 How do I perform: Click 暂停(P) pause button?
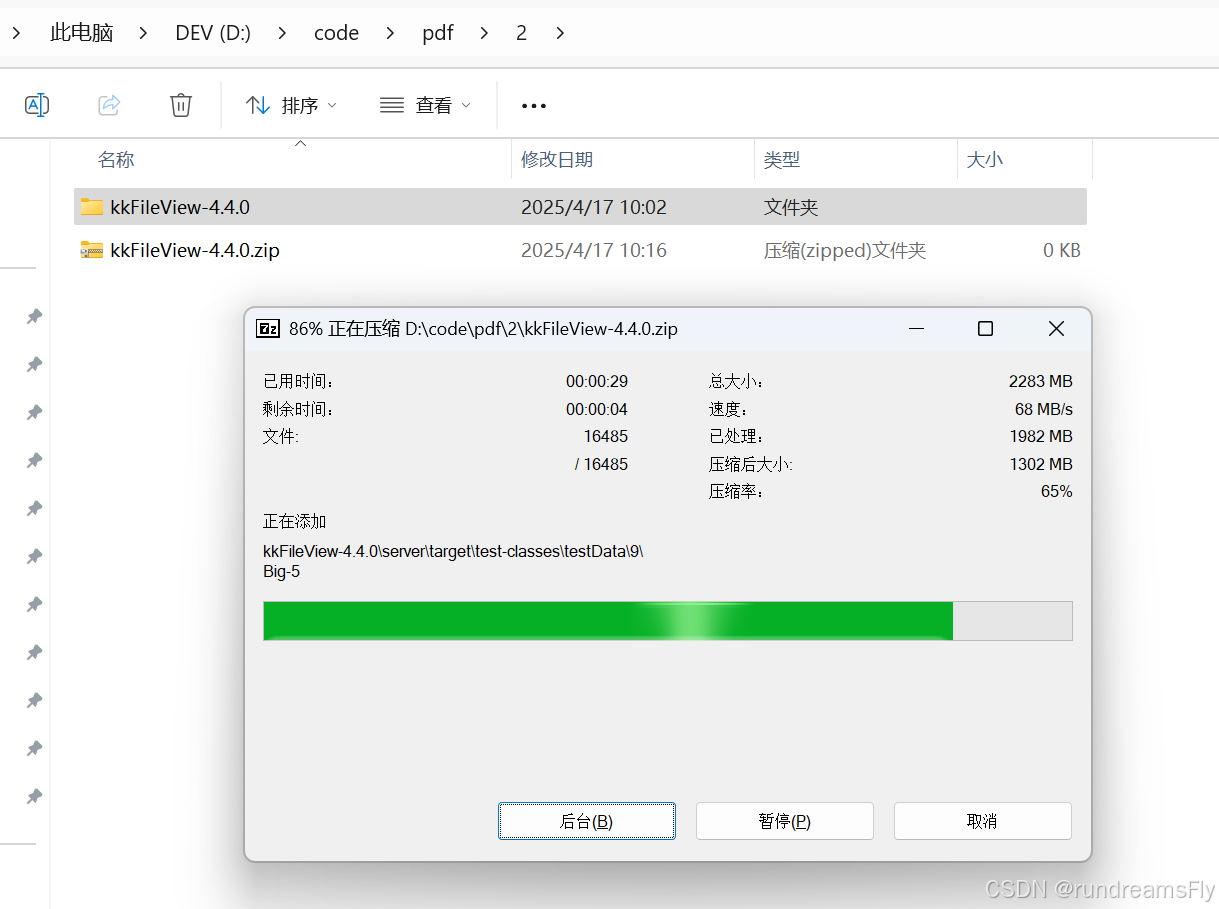click(x=785, y=821)
